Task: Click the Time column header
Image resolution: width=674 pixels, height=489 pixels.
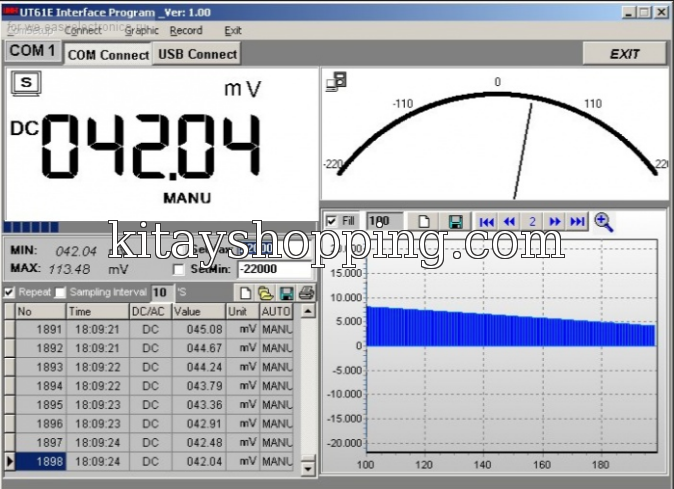Action: coord(98,312)
